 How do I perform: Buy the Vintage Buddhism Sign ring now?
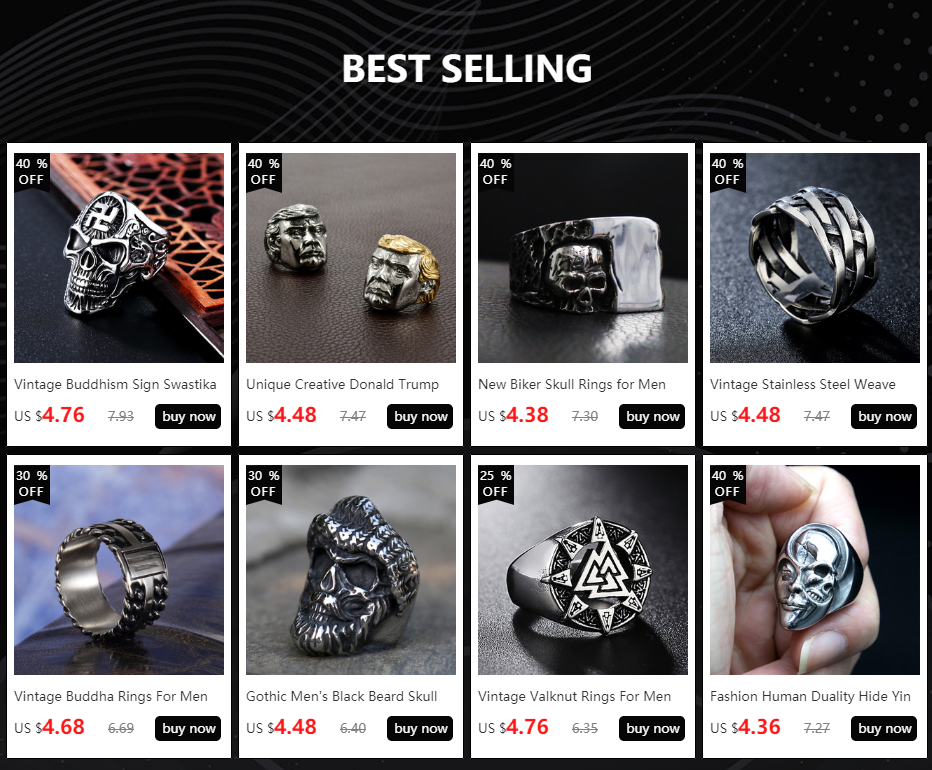(188, 416)
